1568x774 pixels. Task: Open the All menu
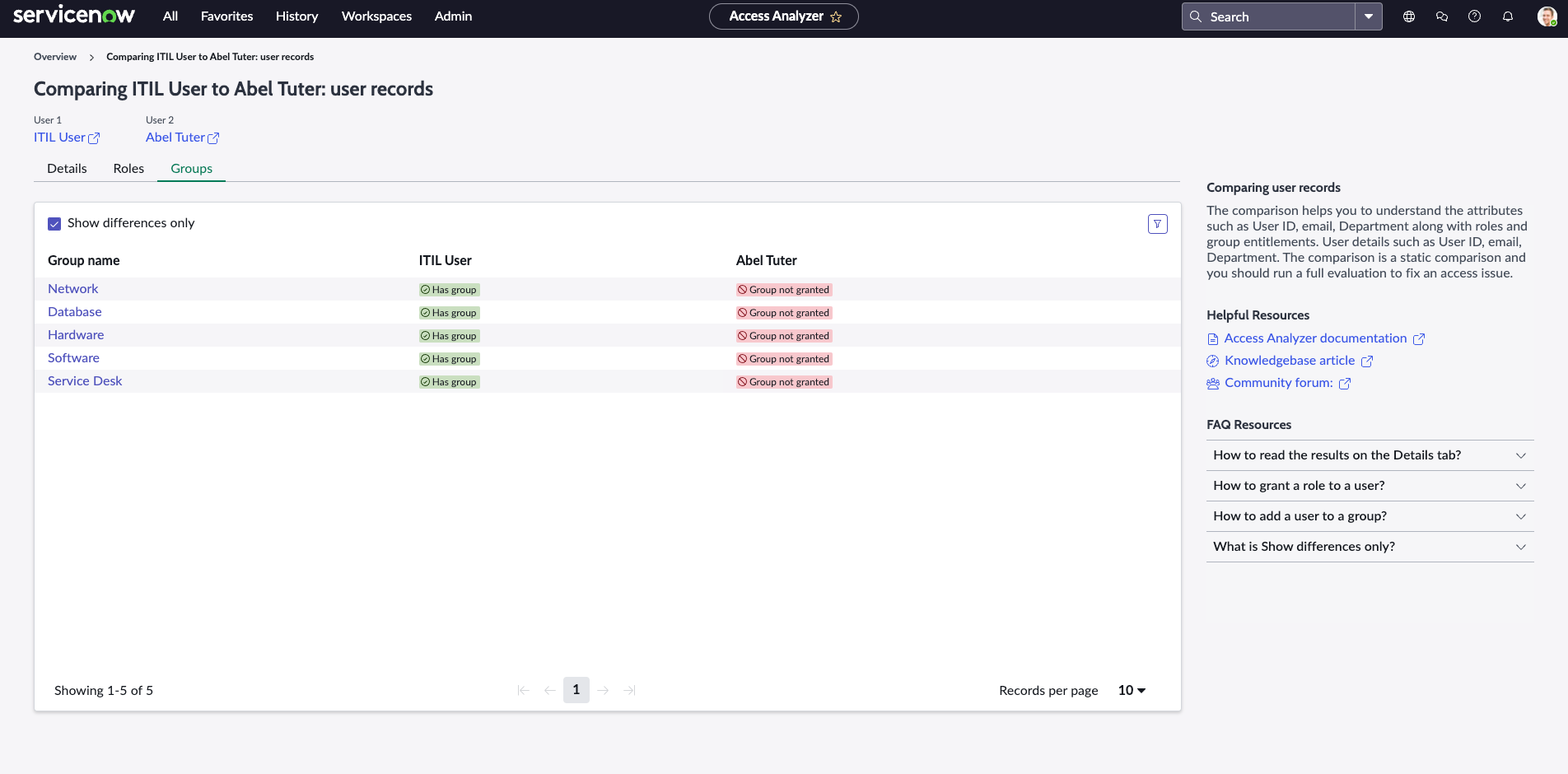(x=170, y=16)
